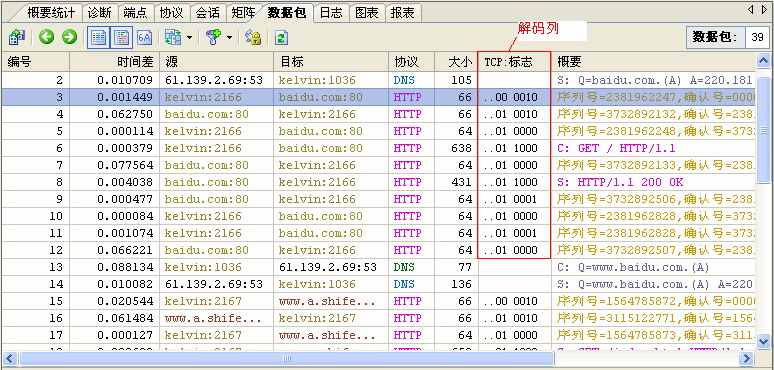Click the packet count field showing 39
This screenshot has height=370, width=774.
(x=757, y=37)
